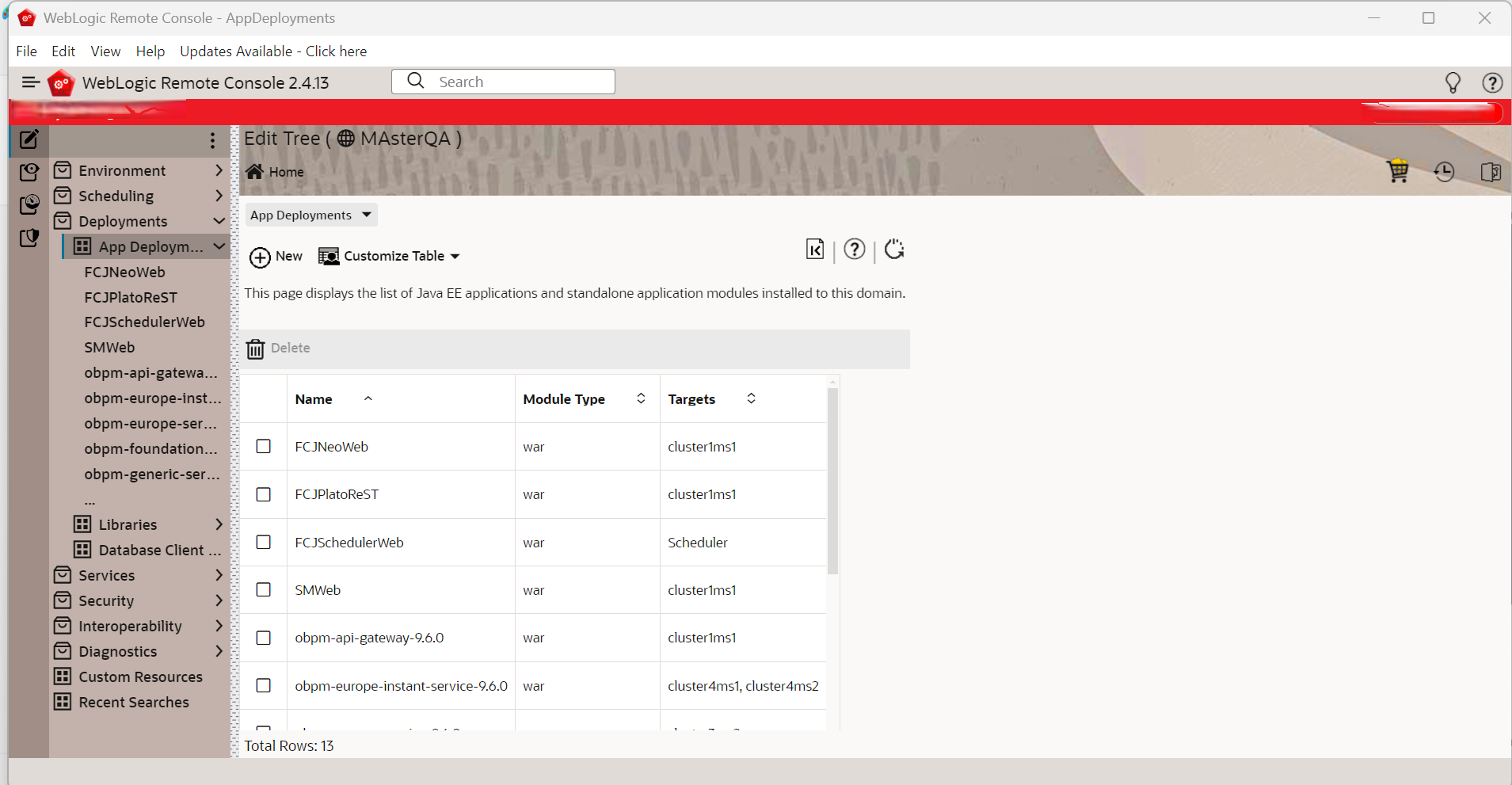Open the obpm-api-gateway-9.6.0 table link
Screen dimensions: 1512x785
(x=369, y=638)
